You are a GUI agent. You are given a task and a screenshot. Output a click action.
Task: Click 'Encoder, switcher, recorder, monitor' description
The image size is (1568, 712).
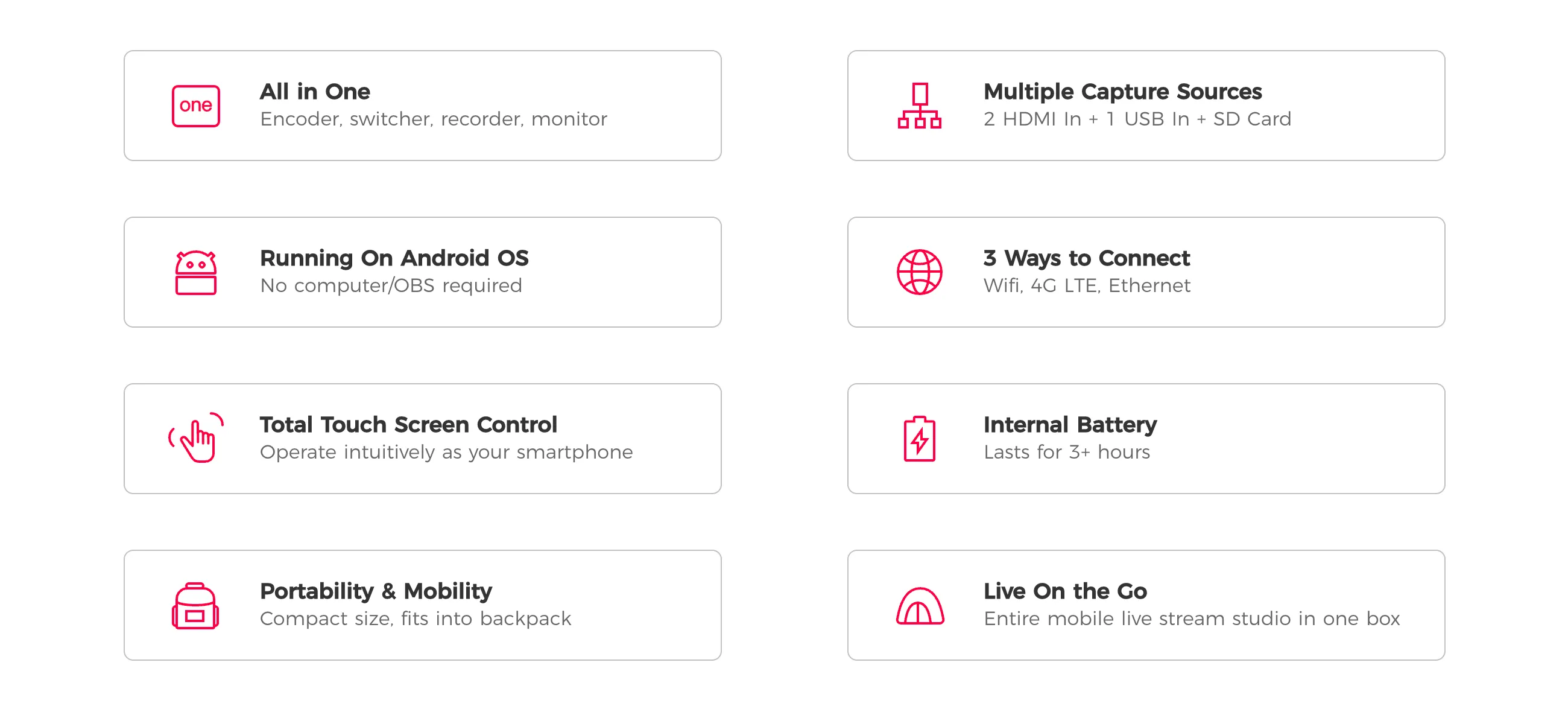[434, 119]
